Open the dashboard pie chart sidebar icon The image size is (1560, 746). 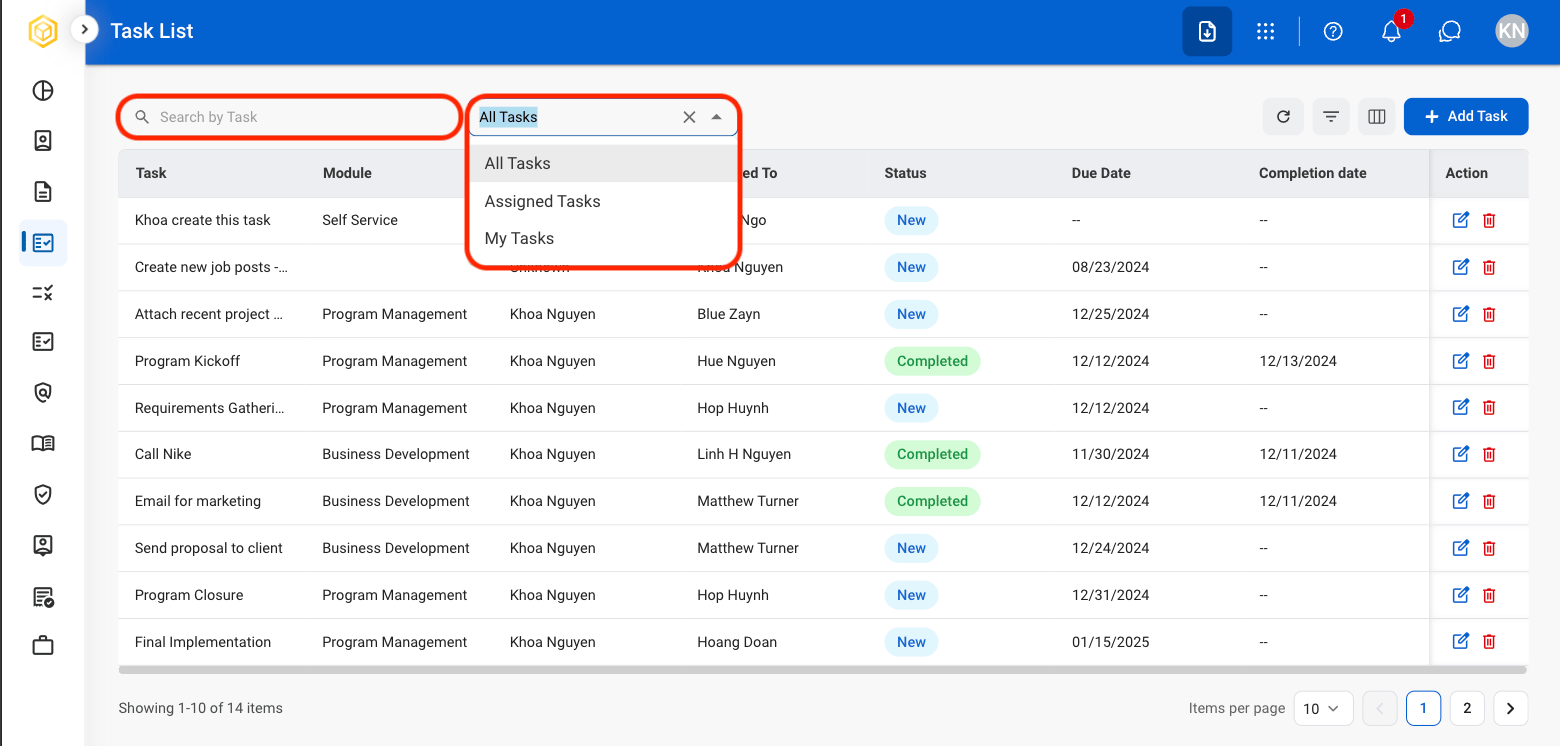(43, 91)
